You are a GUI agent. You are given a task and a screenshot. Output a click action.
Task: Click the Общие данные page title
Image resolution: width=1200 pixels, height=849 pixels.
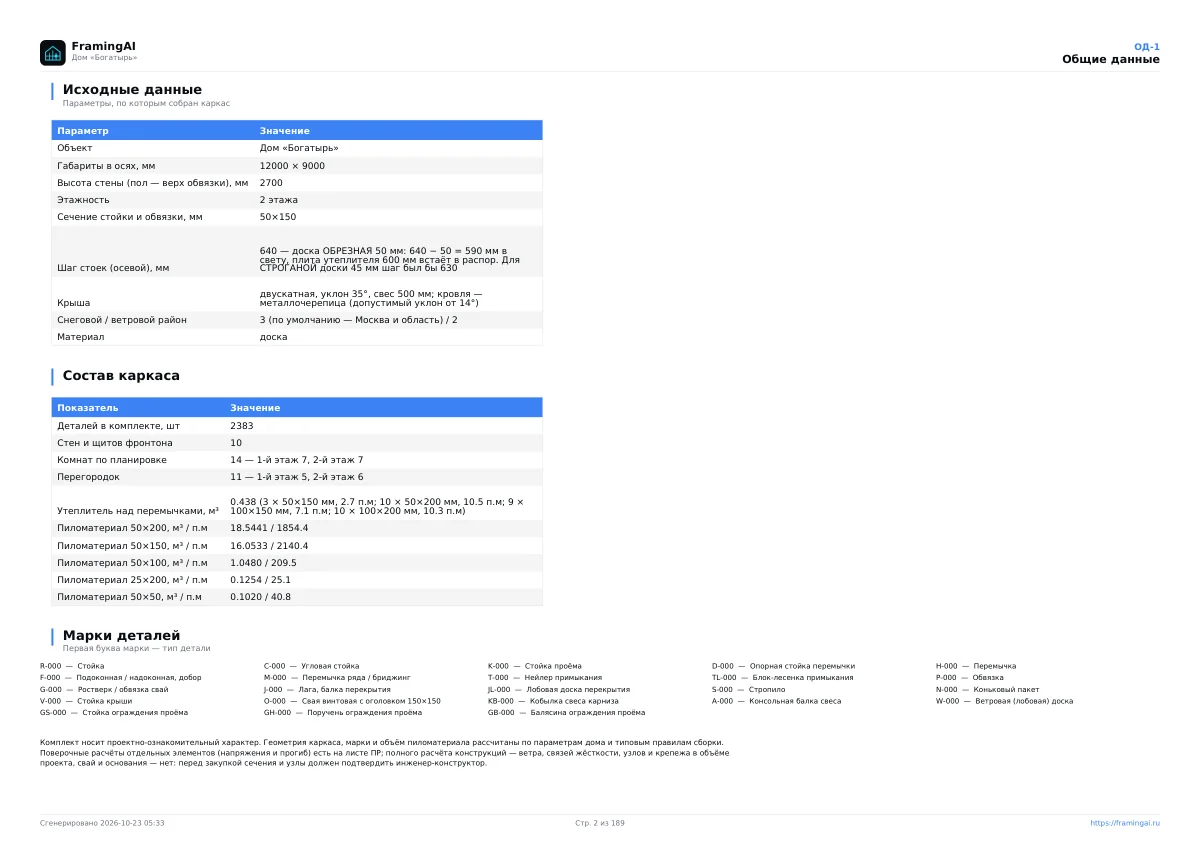[1111, 59]
